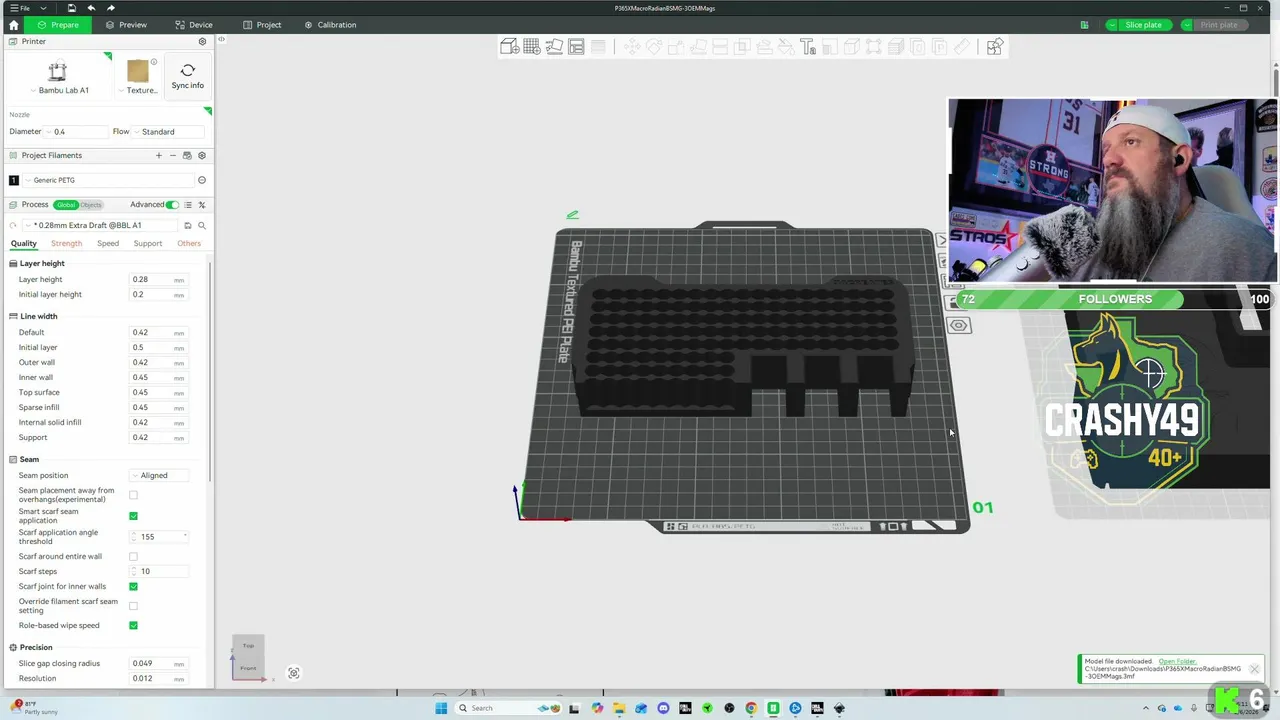Click Arrange all objects icon
Screen dimensions: 1280x720
pos(576,46)
